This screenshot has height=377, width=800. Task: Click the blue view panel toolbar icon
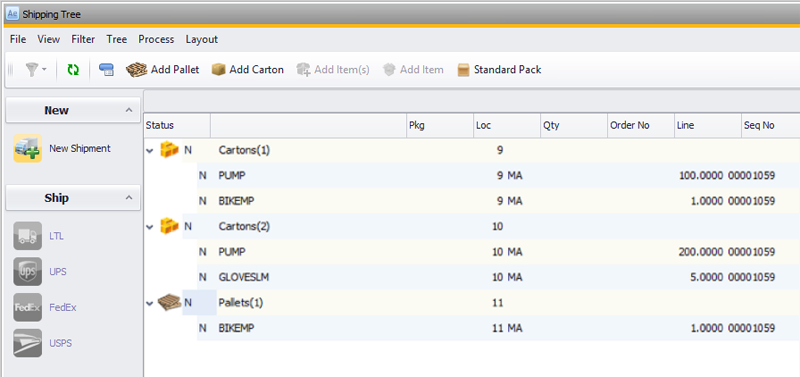(106, 70)
